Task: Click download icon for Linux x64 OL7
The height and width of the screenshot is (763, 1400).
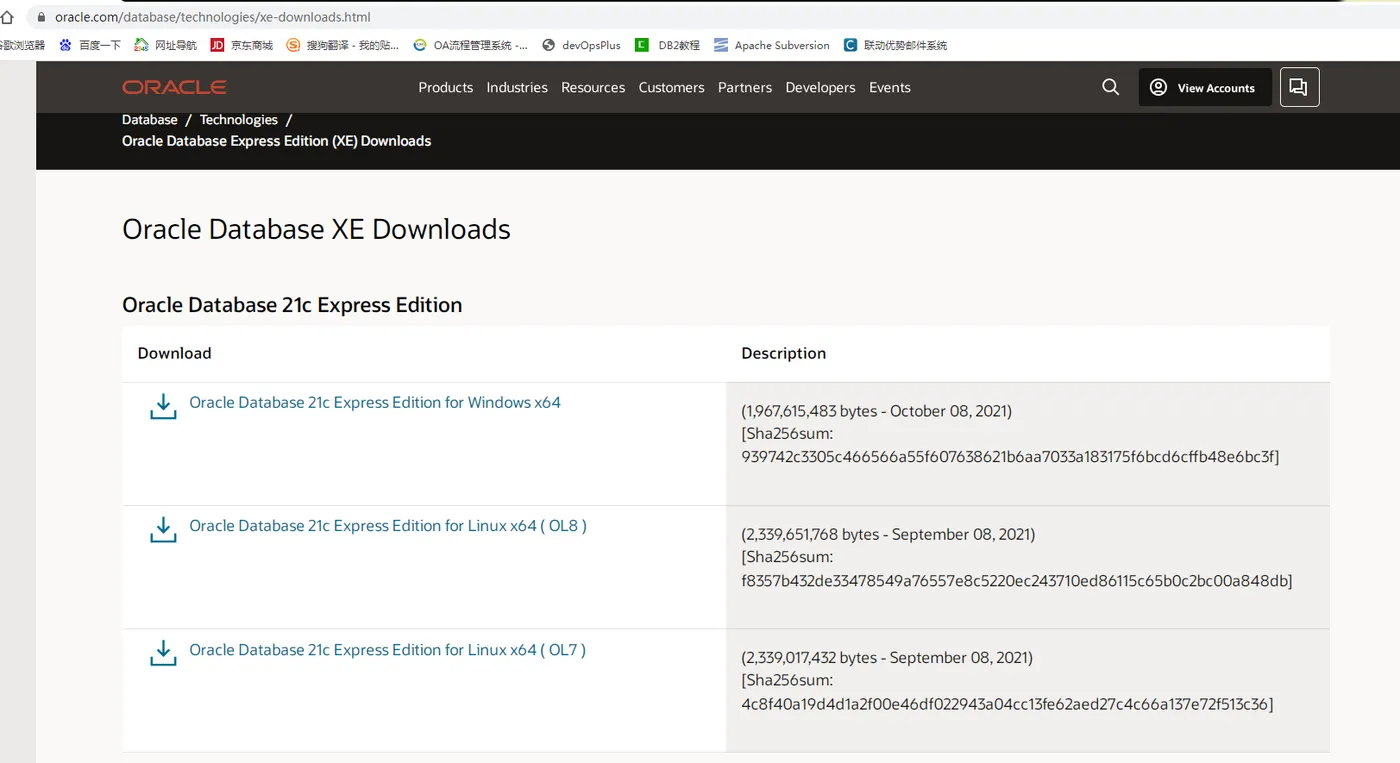Action: 163,653
